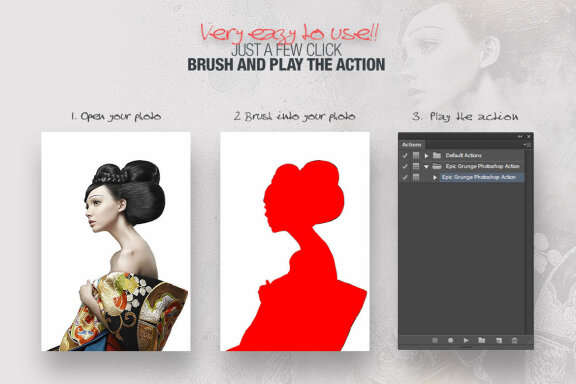Click the open folder icon of Epic Grunge set
This screenshot has height=384, width=576.
point(437,166)
